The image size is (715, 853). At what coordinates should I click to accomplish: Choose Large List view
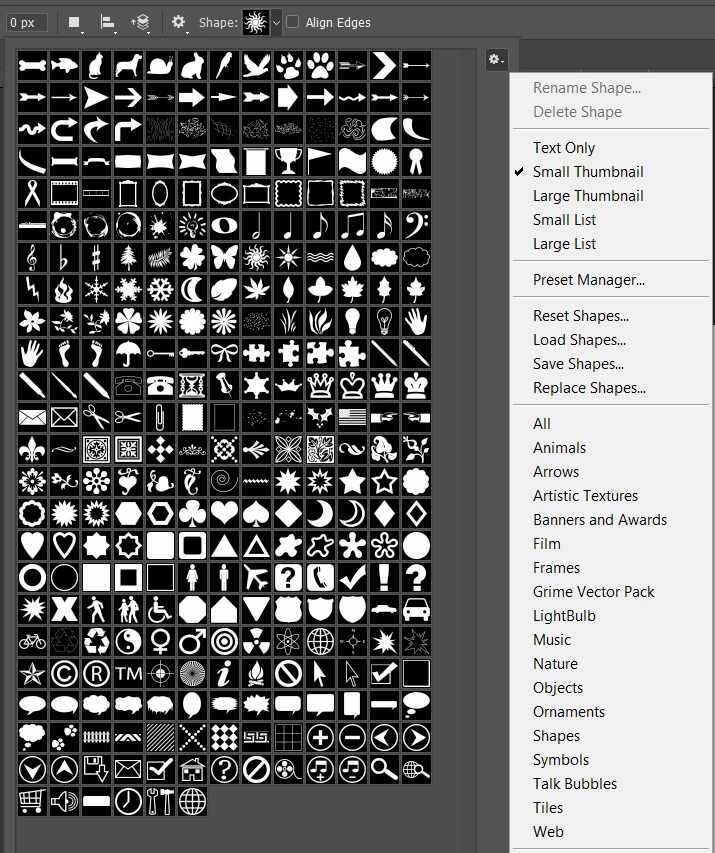[x=564, y=244]
